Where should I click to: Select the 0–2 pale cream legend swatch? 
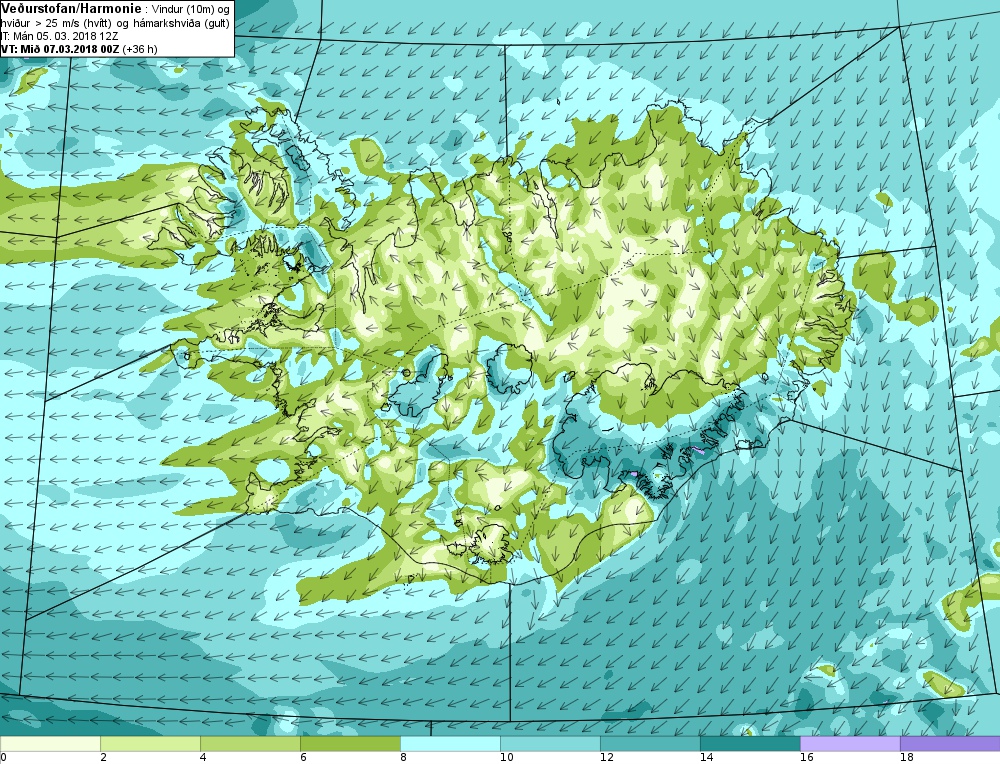point(50,744)
